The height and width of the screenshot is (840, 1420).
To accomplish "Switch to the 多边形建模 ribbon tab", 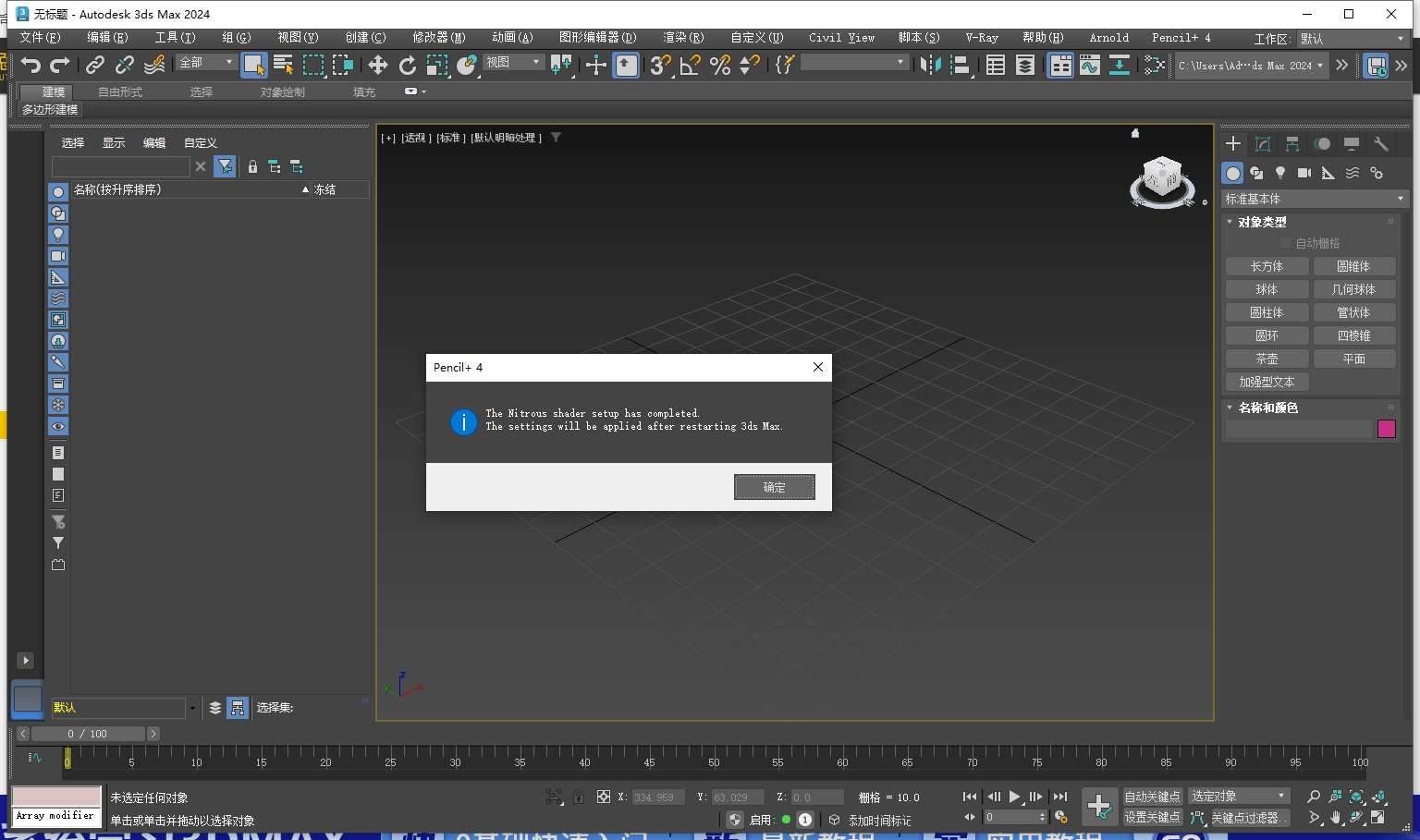I will tap(49, 109).
